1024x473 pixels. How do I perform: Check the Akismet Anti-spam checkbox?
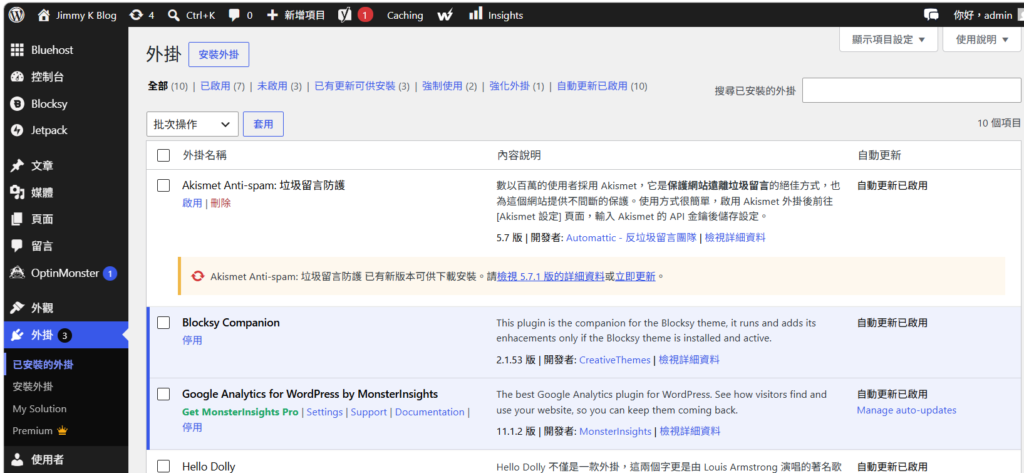tap(163, 186)
